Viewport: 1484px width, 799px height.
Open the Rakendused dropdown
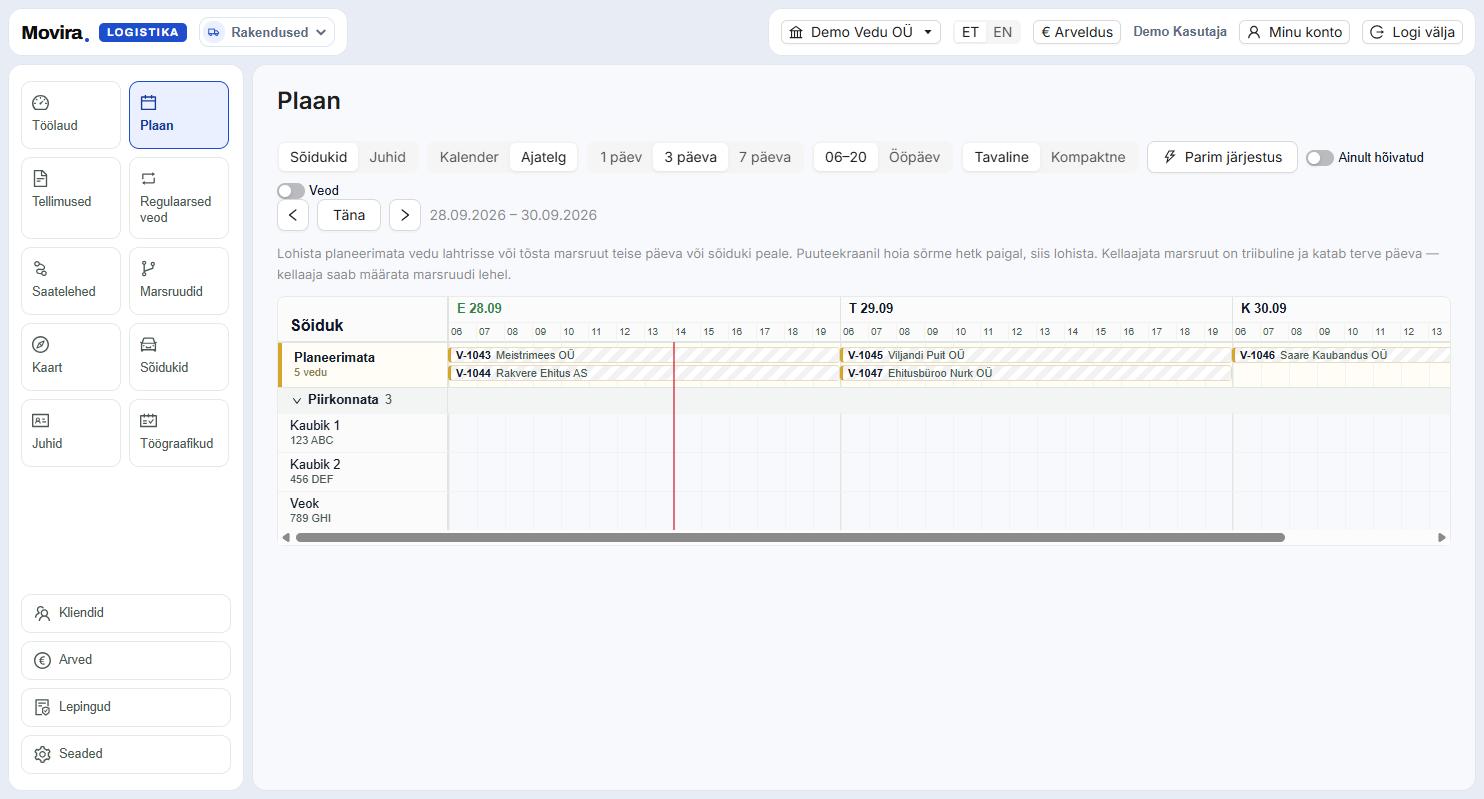(x=267, y=32)
